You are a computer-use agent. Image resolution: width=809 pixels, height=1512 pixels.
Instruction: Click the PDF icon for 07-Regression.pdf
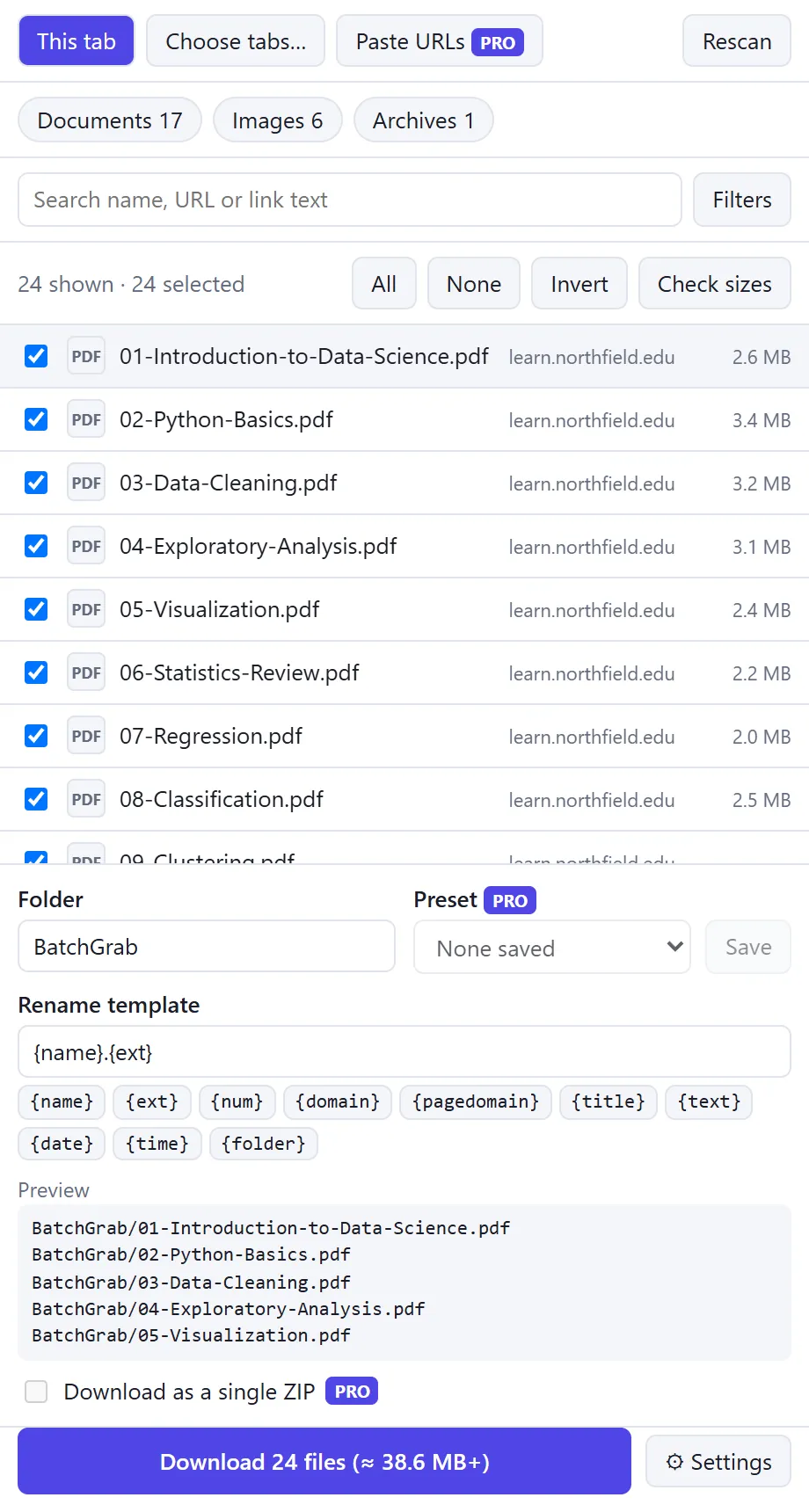point(86,736)
